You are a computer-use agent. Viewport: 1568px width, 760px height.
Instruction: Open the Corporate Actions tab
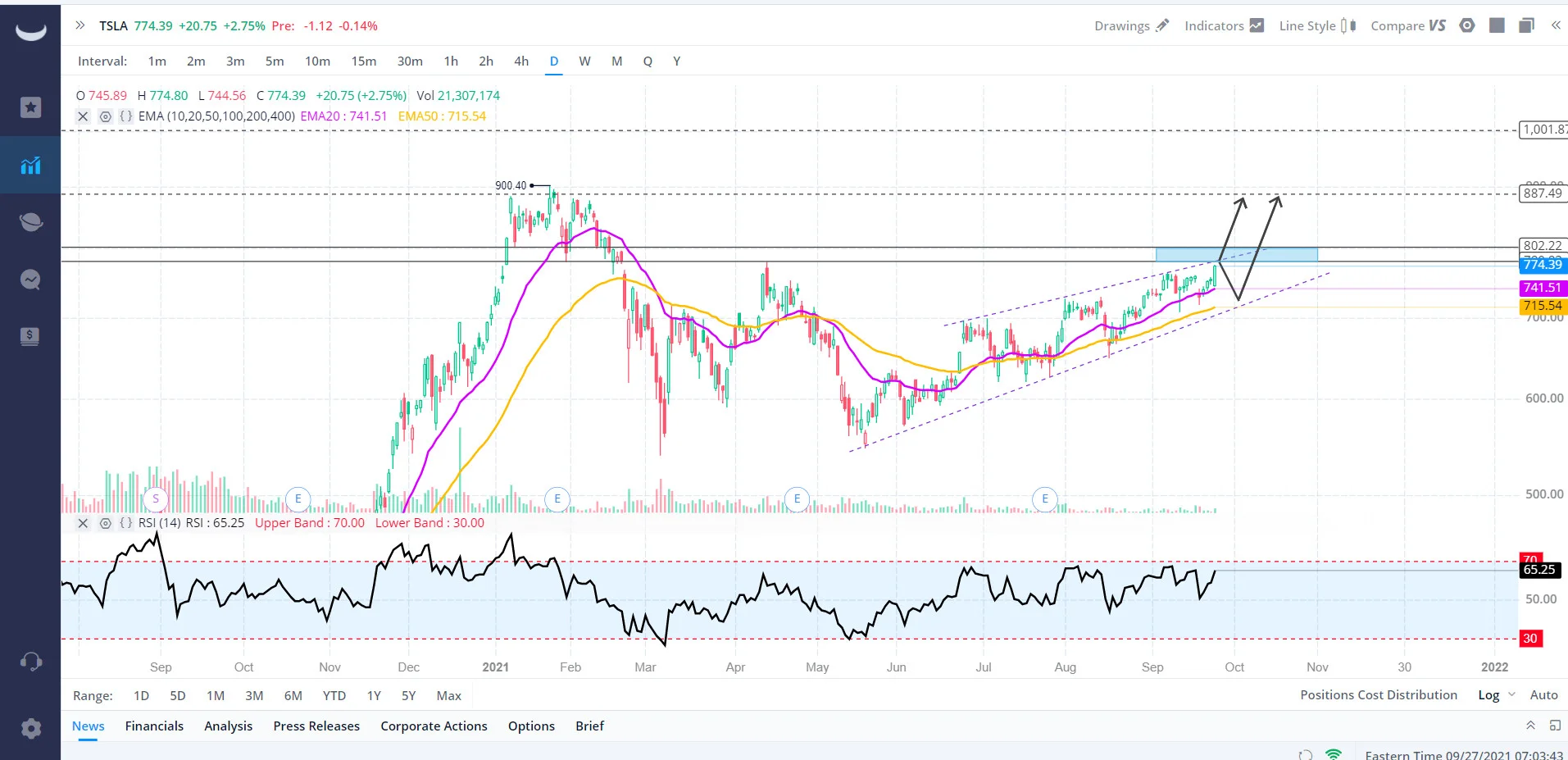(x=434, y=726)
